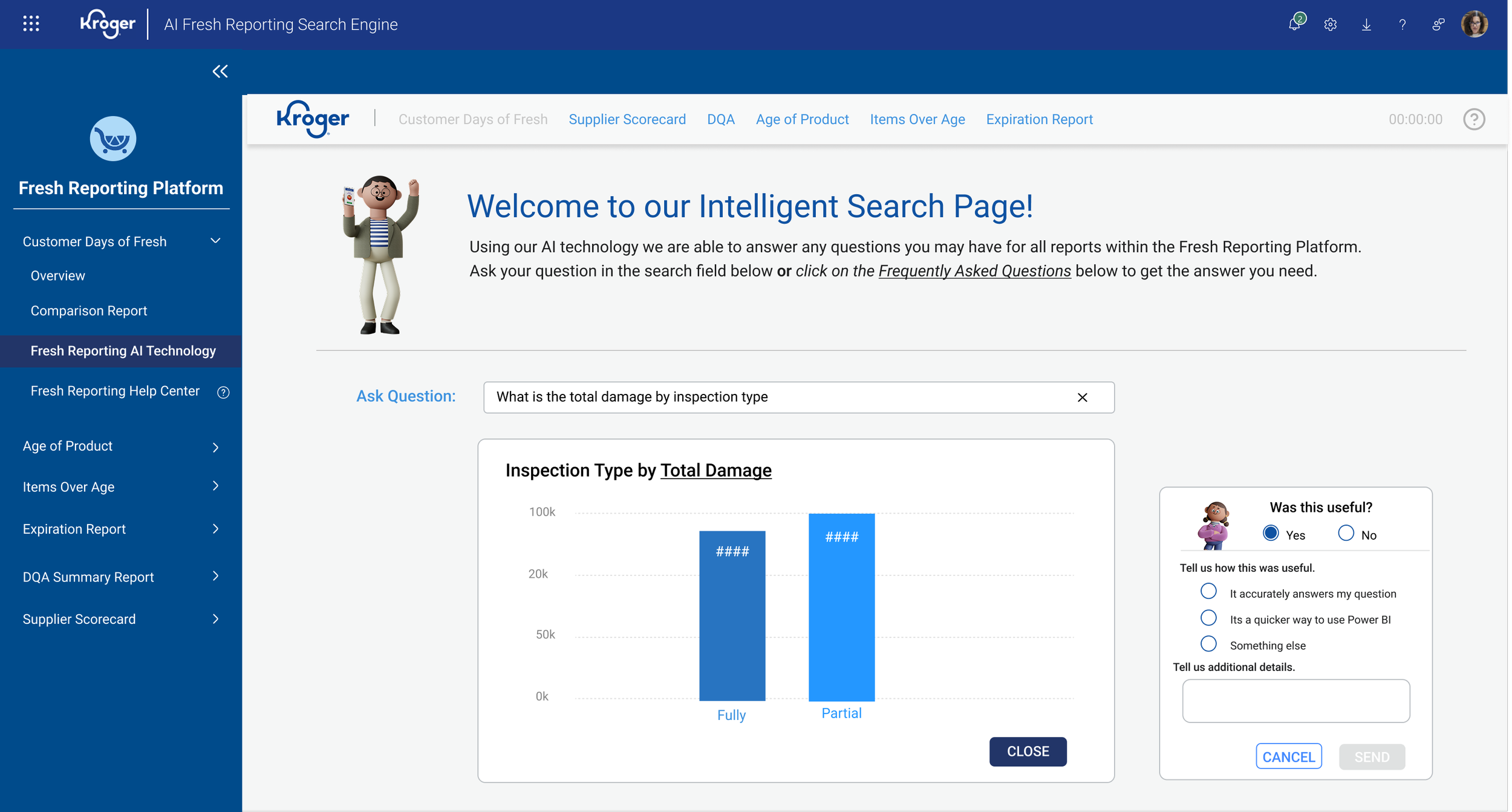
Task: Select the Yes radio button
Action: point(1271,533)
